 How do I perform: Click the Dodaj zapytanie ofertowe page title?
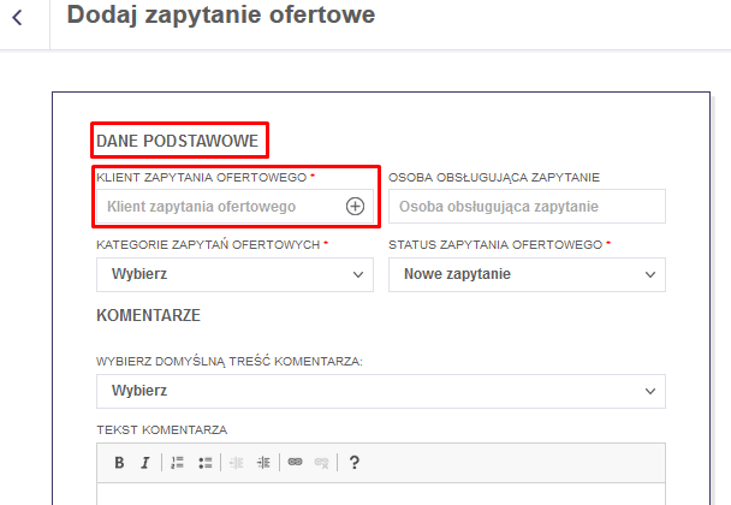pos(221,15)
